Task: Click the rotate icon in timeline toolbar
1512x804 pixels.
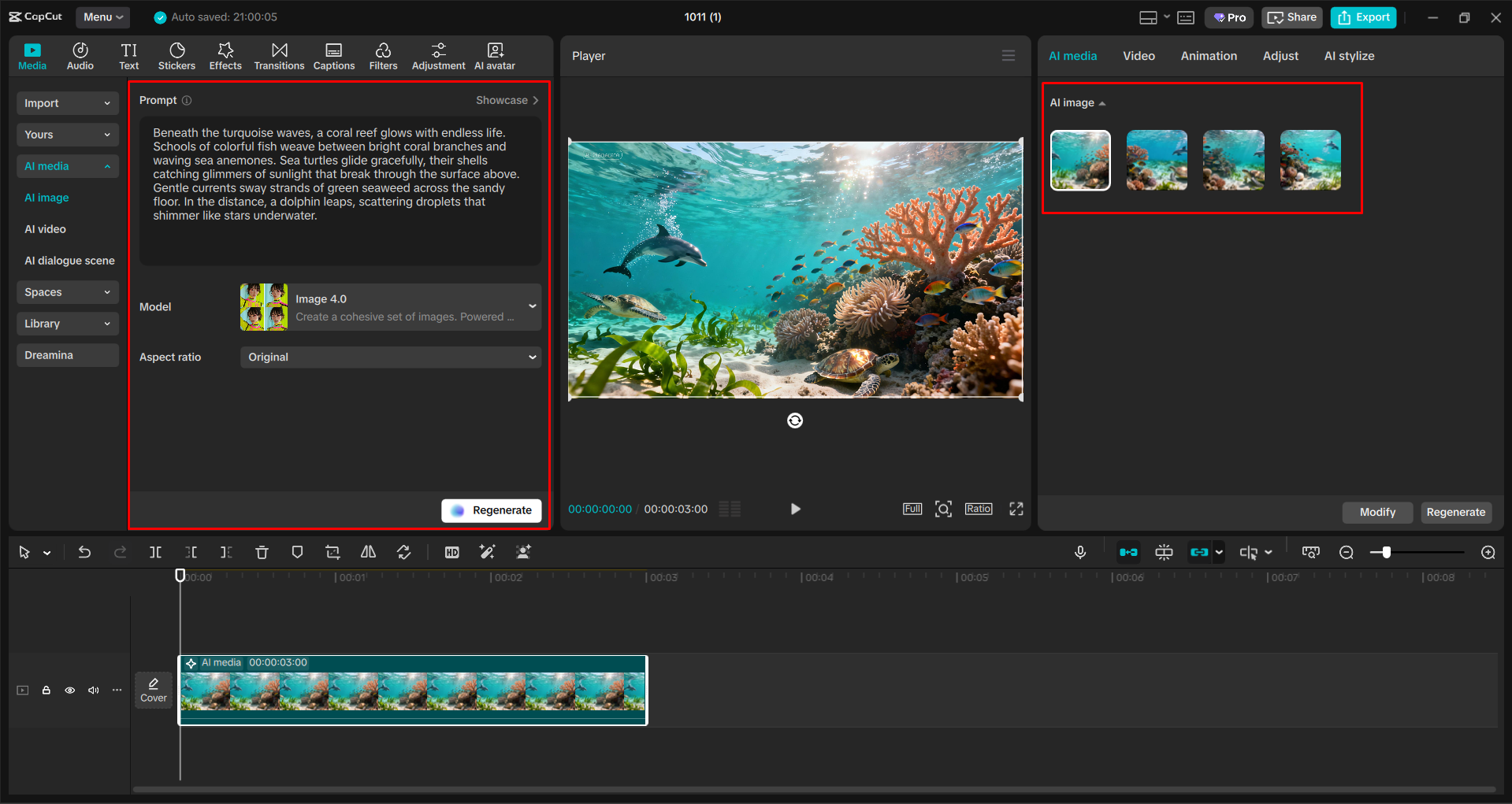Action: (x=403, y=552)
